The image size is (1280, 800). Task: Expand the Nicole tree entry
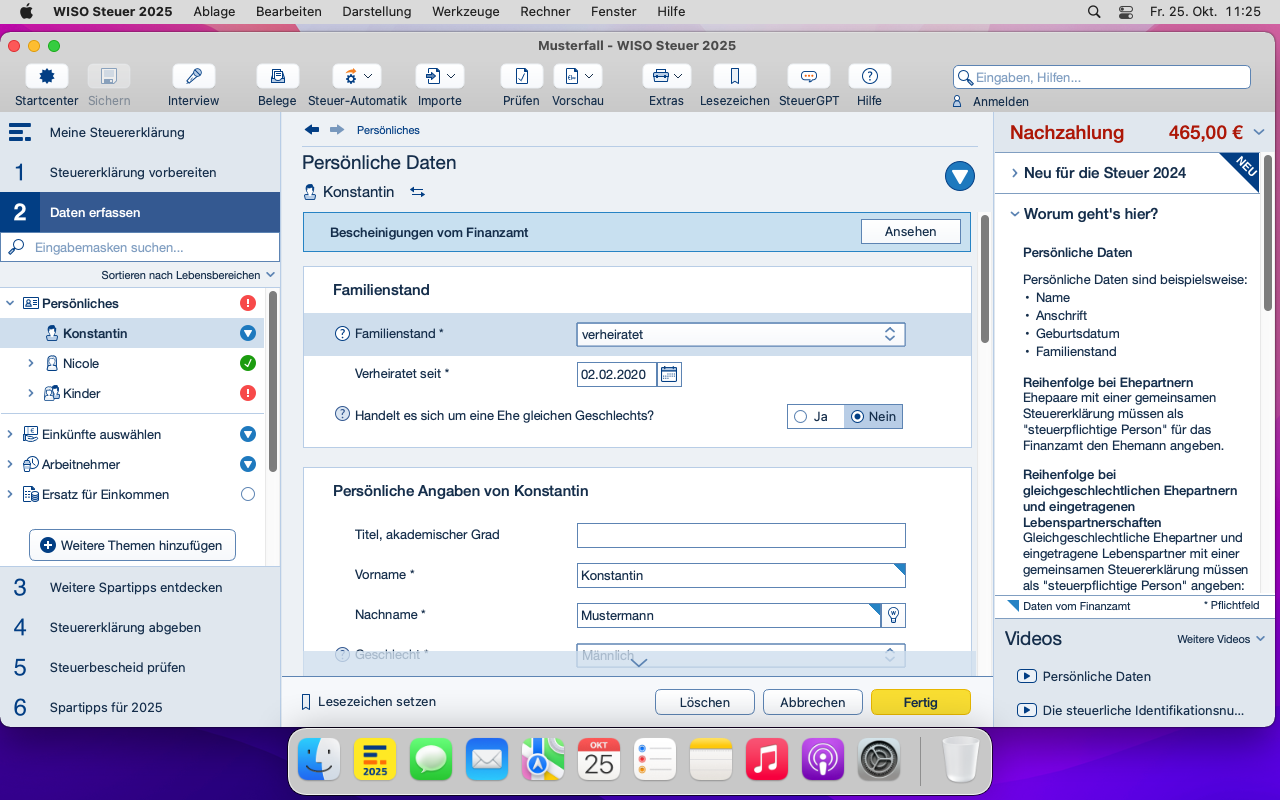coord(30,364)
